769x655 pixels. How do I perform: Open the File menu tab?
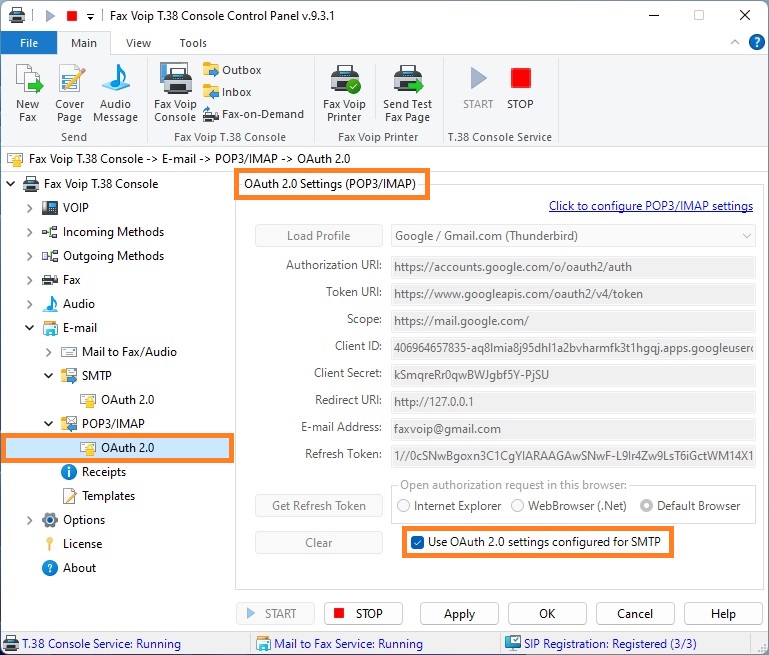(29, 43)
